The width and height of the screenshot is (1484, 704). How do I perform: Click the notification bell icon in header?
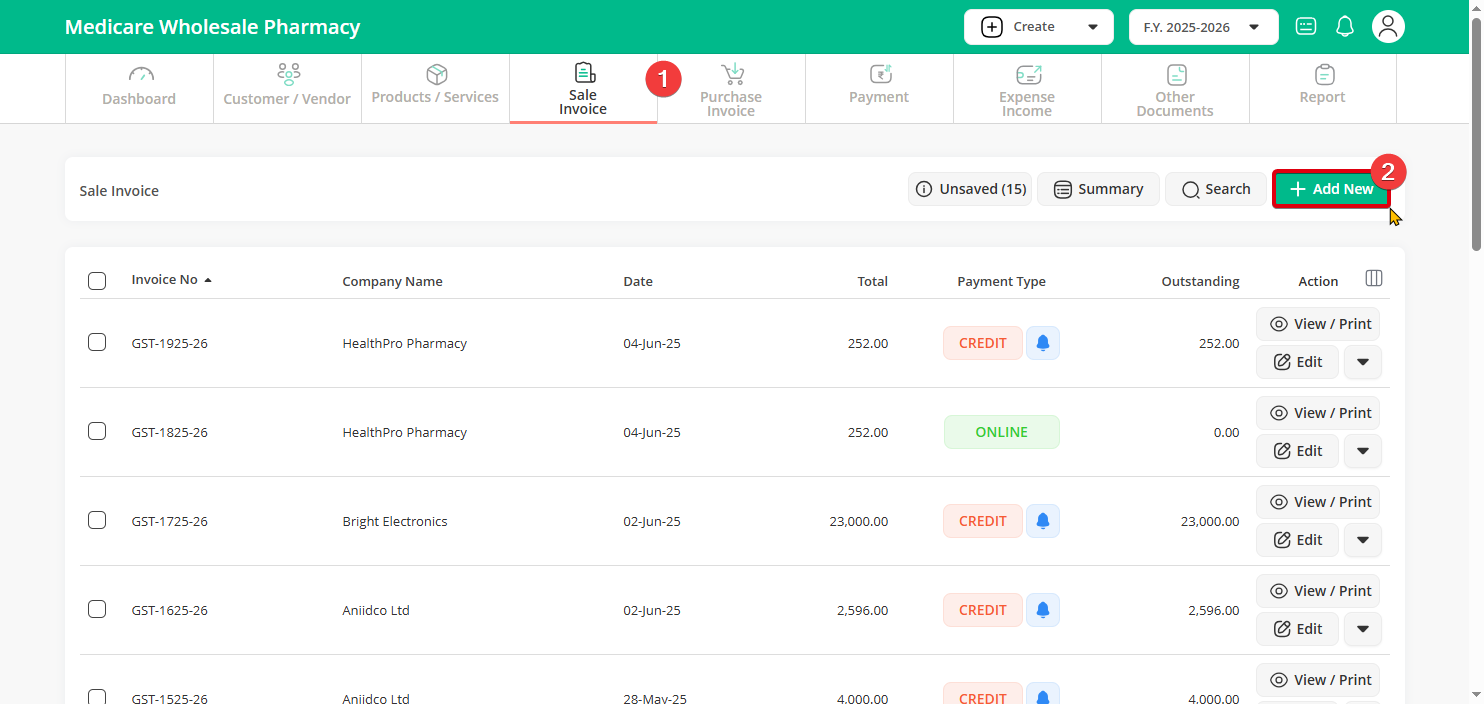point(1345,27)
